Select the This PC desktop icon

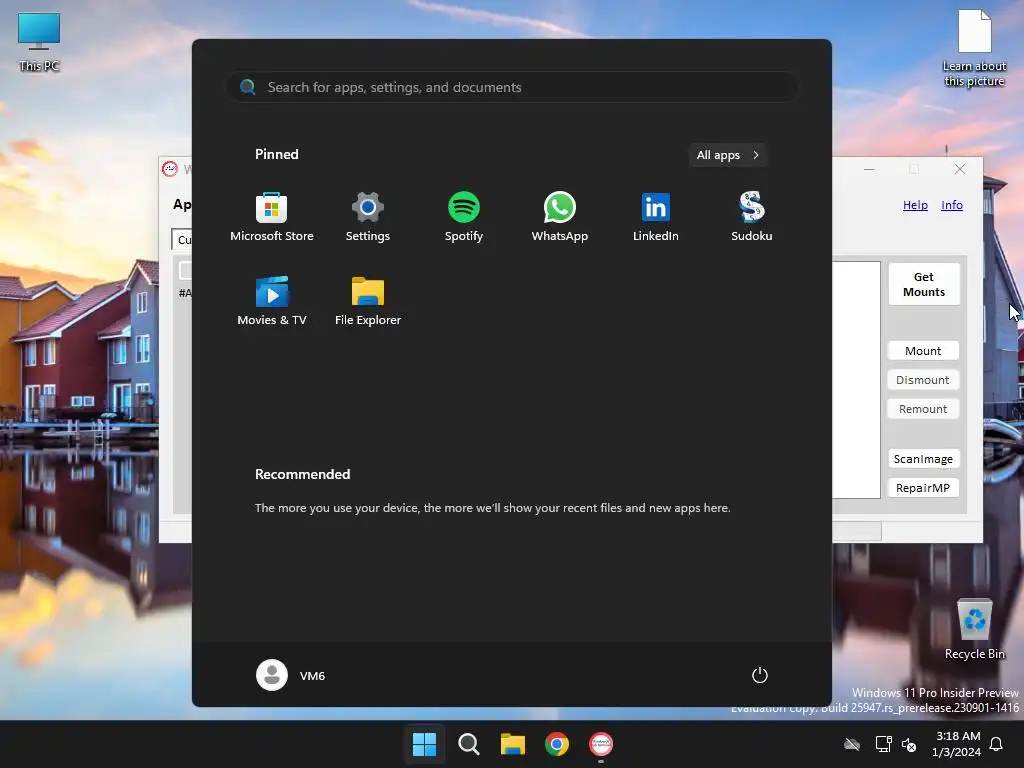39,42
